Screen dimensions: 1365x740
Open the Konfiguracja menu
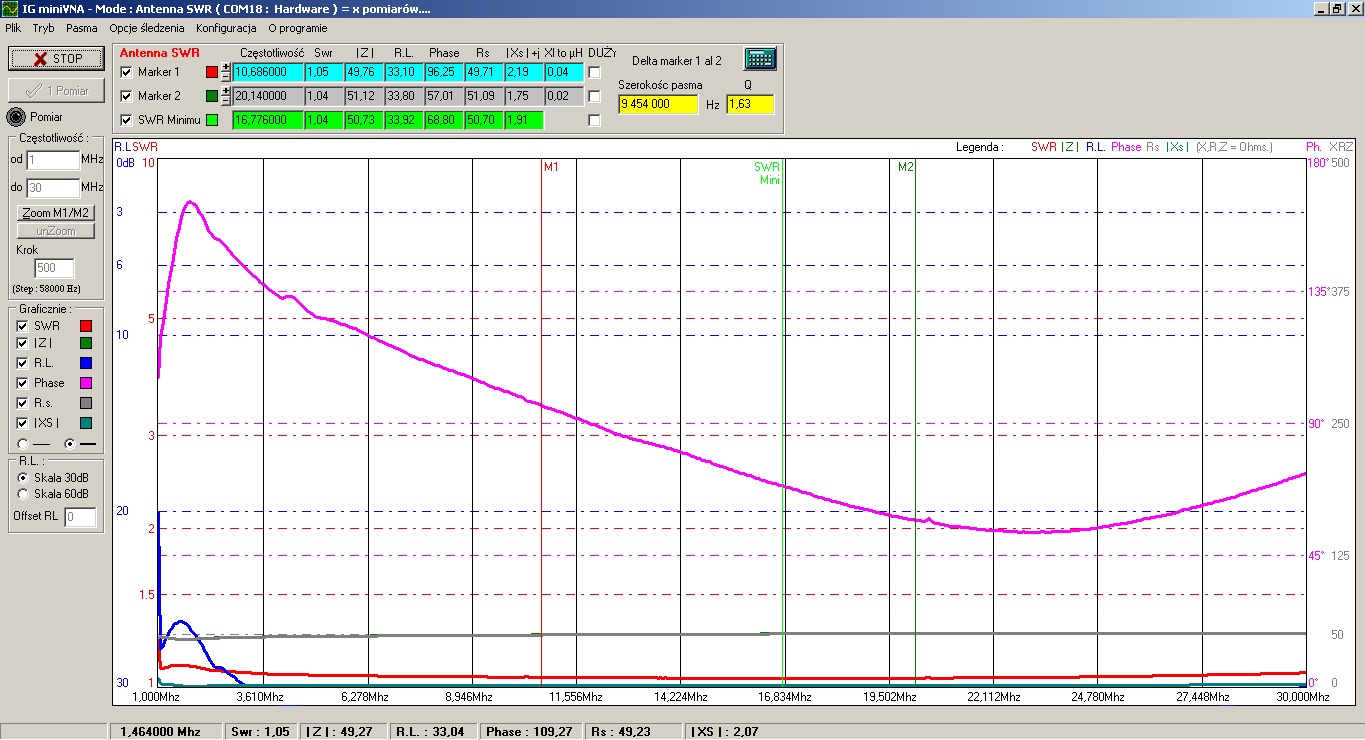pos(226,28)
